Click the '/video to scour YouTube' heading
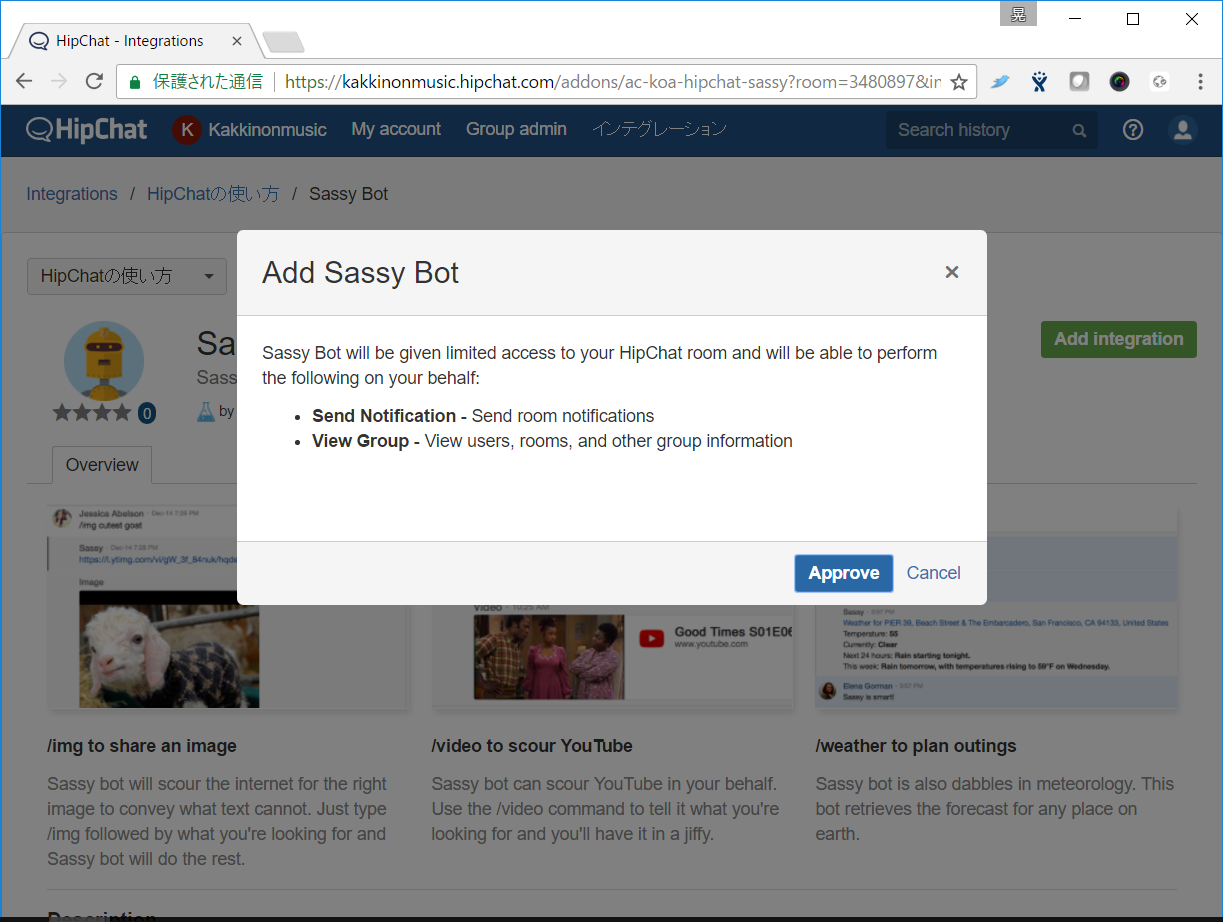1223x922 pixels. [x=532, y=746]
